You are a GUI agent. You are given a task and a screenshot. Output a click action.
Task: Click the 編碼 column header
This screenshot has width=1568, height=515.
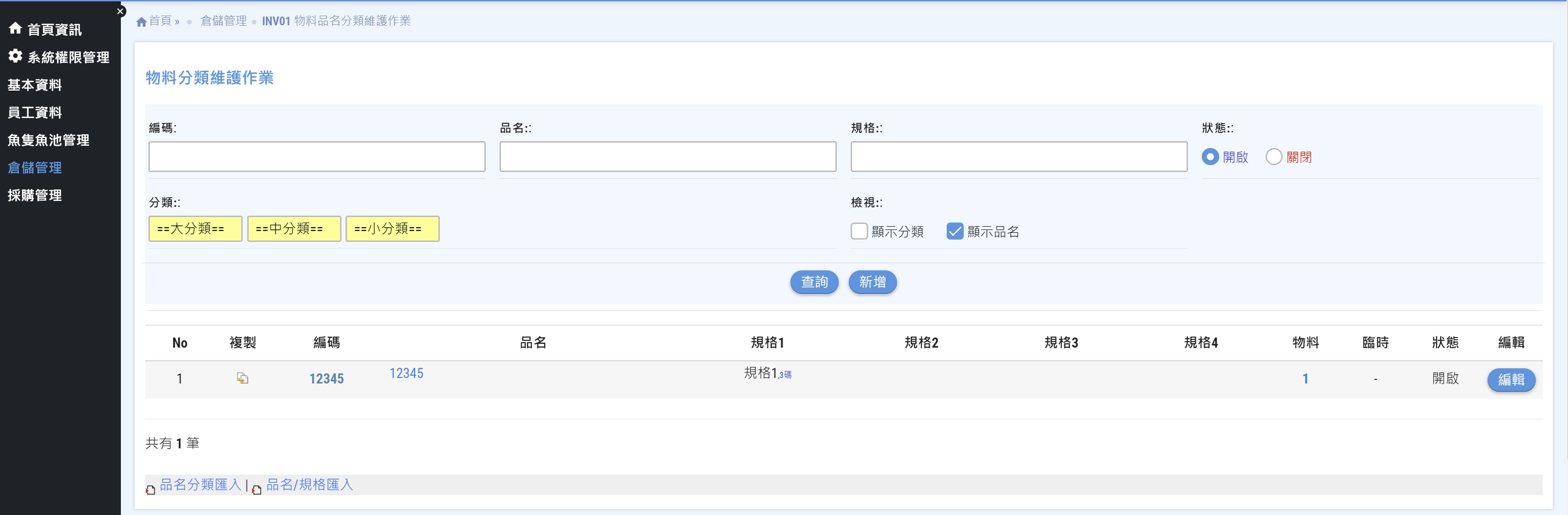(326, 343)
